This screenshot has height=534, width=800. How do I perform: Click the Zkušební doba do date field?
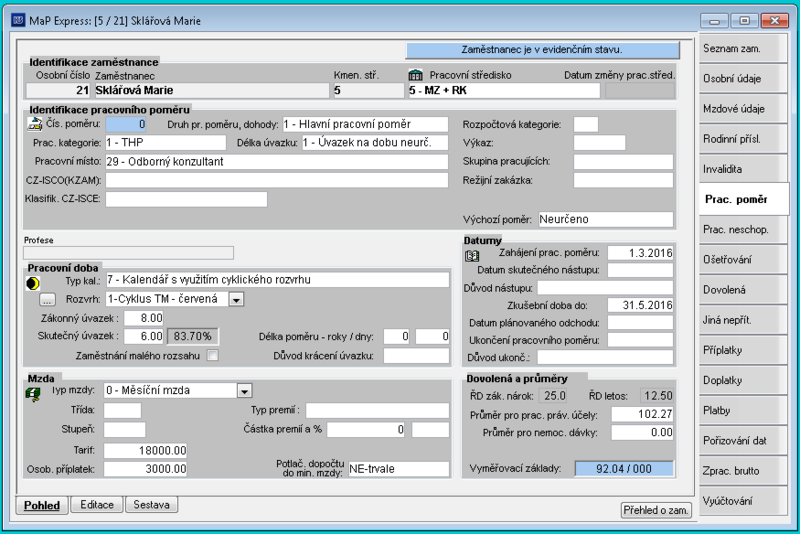[x=640, y=306]
